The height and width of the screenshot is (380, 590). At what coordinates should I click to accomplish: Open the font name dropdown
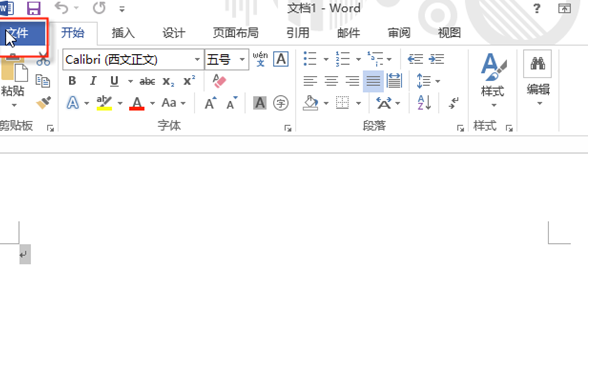coord(197,59)
